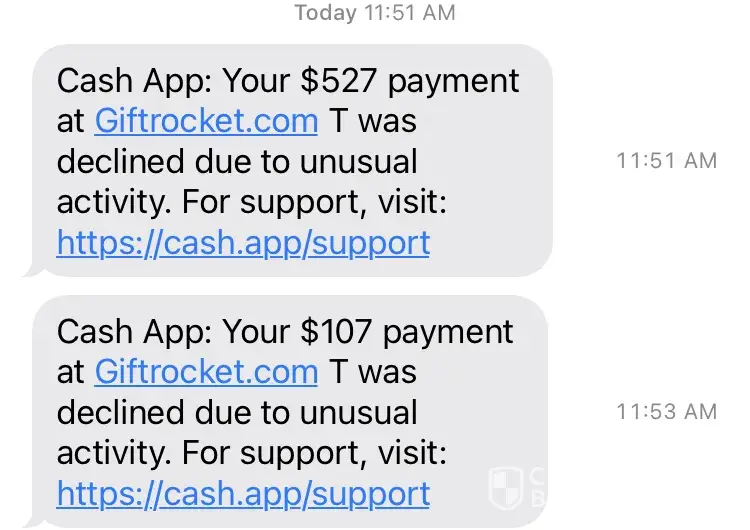
Task: Select the $527 amount text
Action: [333, 81]
